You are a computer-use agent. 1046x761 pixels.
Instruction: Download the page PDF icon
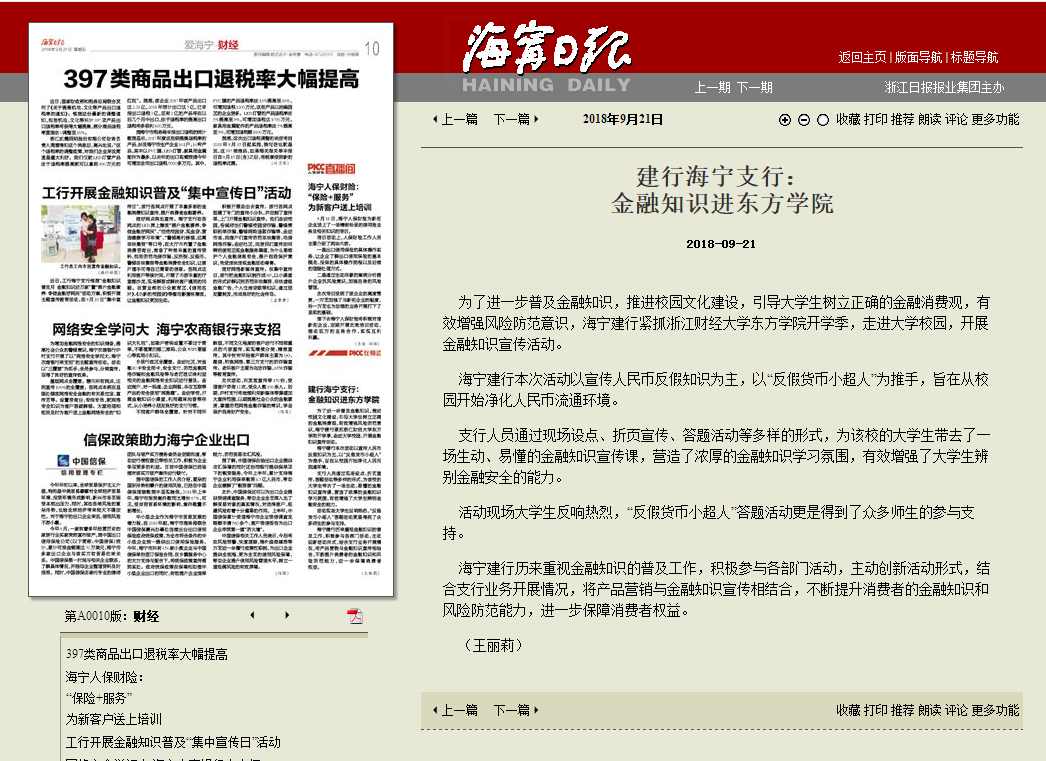point(355,616)
